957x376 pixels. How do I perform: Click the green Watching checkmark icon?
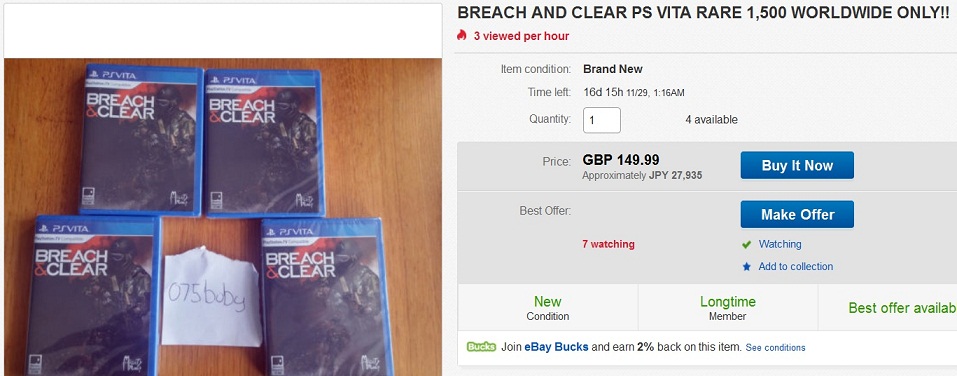pos(746,244)
